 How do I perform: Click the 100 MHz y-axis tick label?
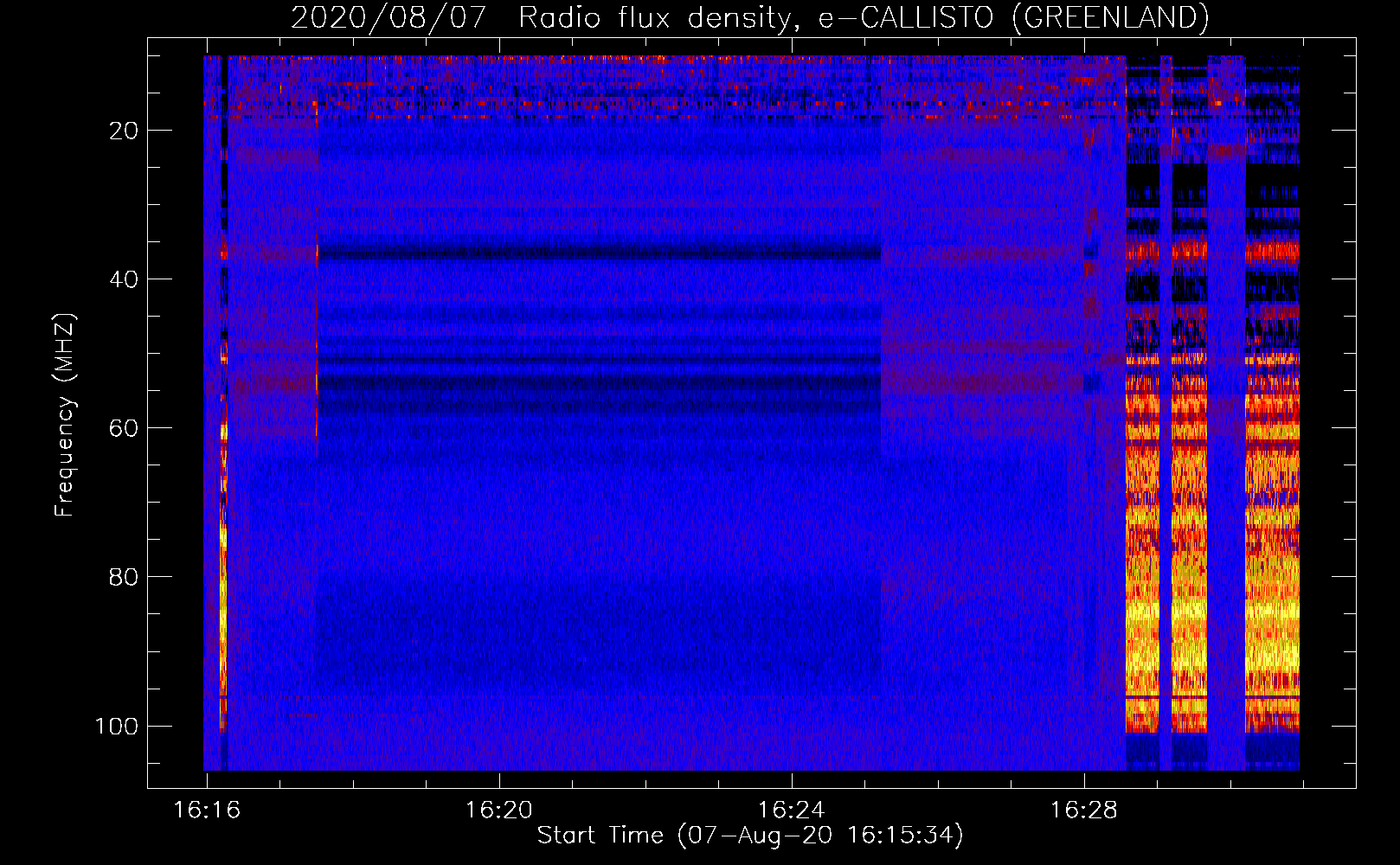pyautogui.click(x=117, y=726)
